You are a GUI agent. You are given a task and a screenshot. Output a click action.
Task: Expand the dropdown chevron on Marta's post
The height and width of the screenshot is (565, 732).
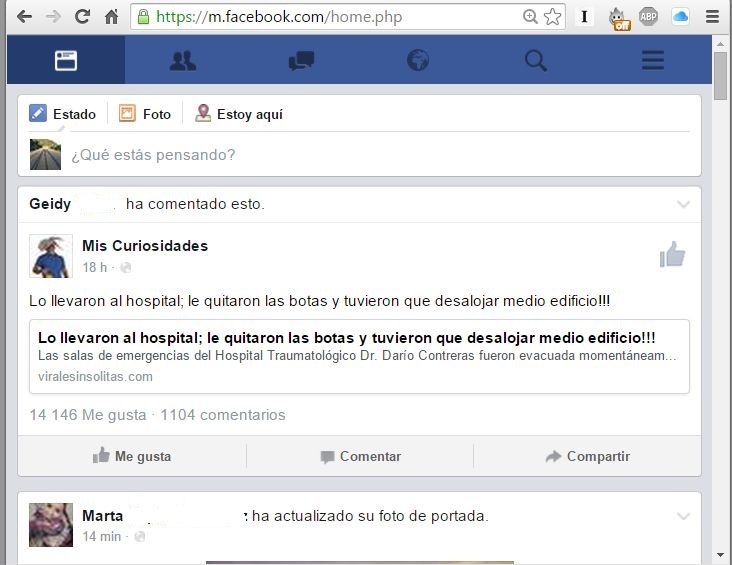(683, 516)
